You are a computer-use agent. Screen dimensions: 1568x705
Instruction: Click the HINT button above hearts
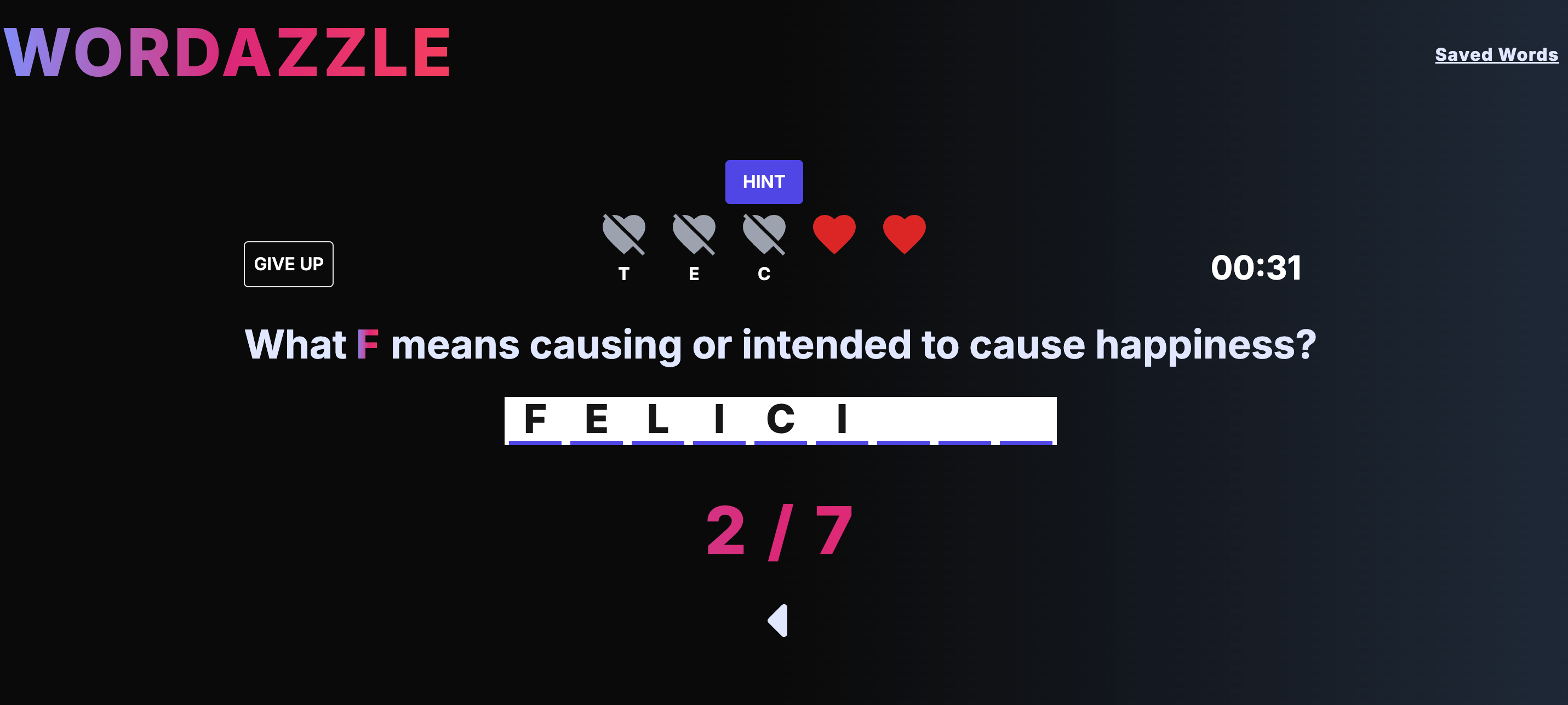tap(764, 182)
